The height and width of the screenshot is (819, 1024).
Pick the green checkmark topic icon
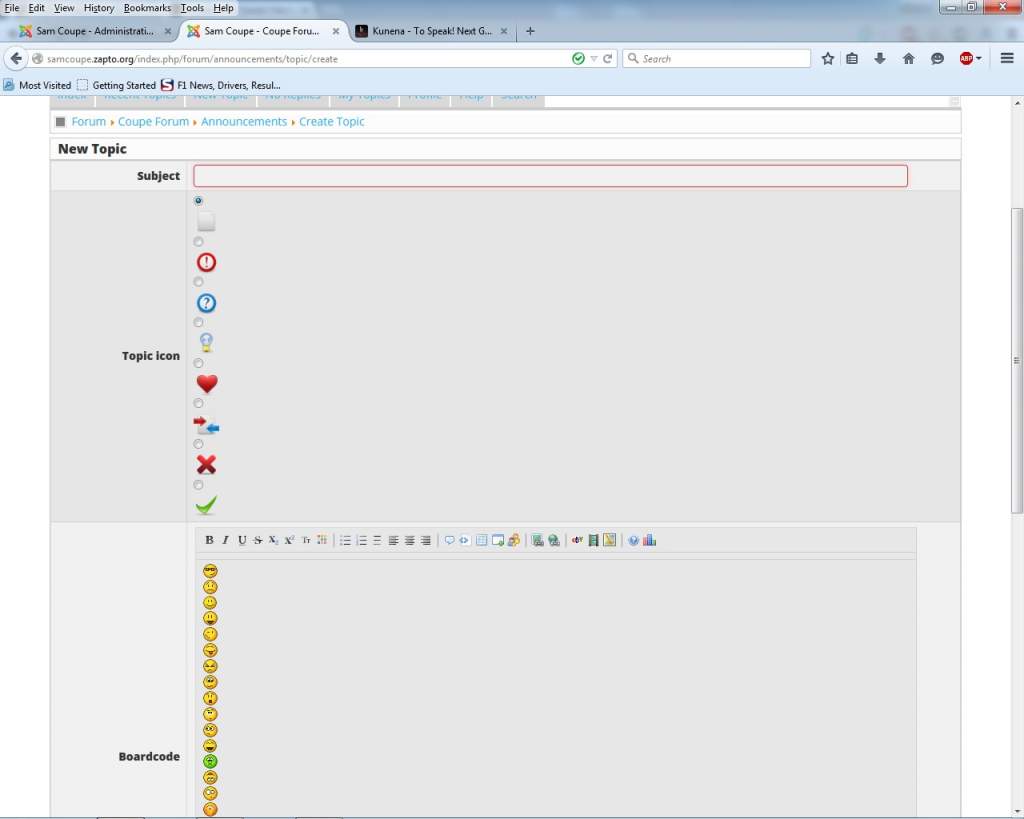point(198,485)
